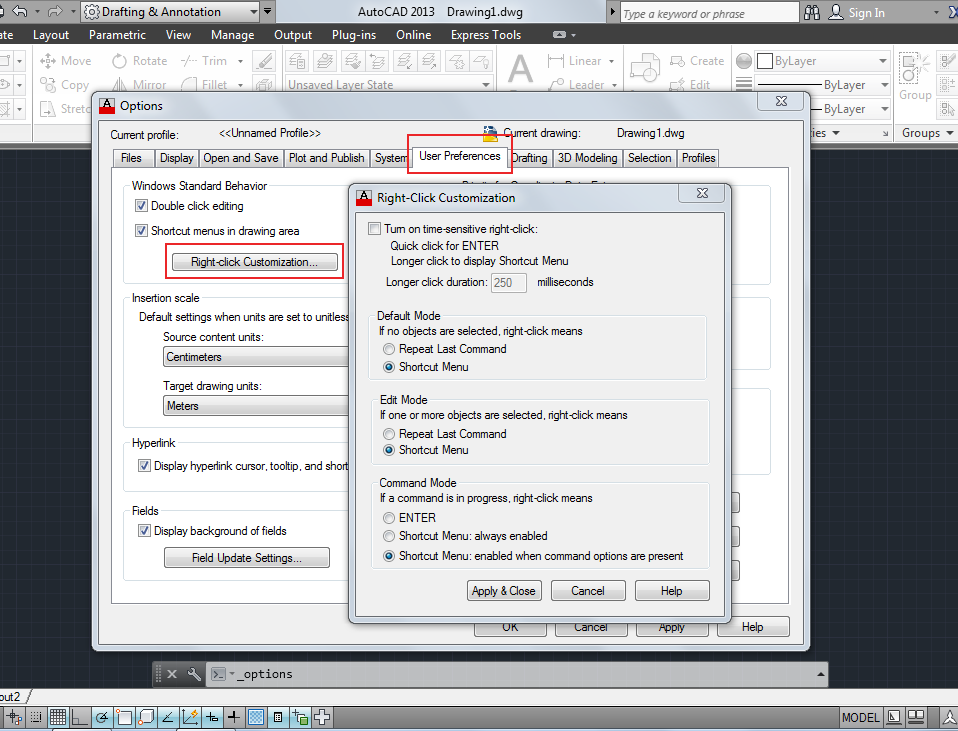Select Repeat Last Command under Edit Mode
The width and height of the screenshot is (958, 731).
[x=389, y=434]
